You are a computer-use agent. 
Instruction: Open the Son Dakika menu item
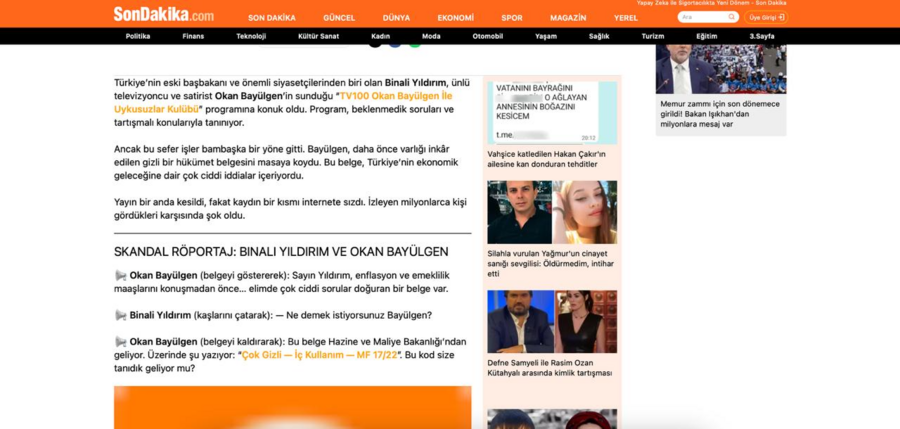(x=271, y=18)
